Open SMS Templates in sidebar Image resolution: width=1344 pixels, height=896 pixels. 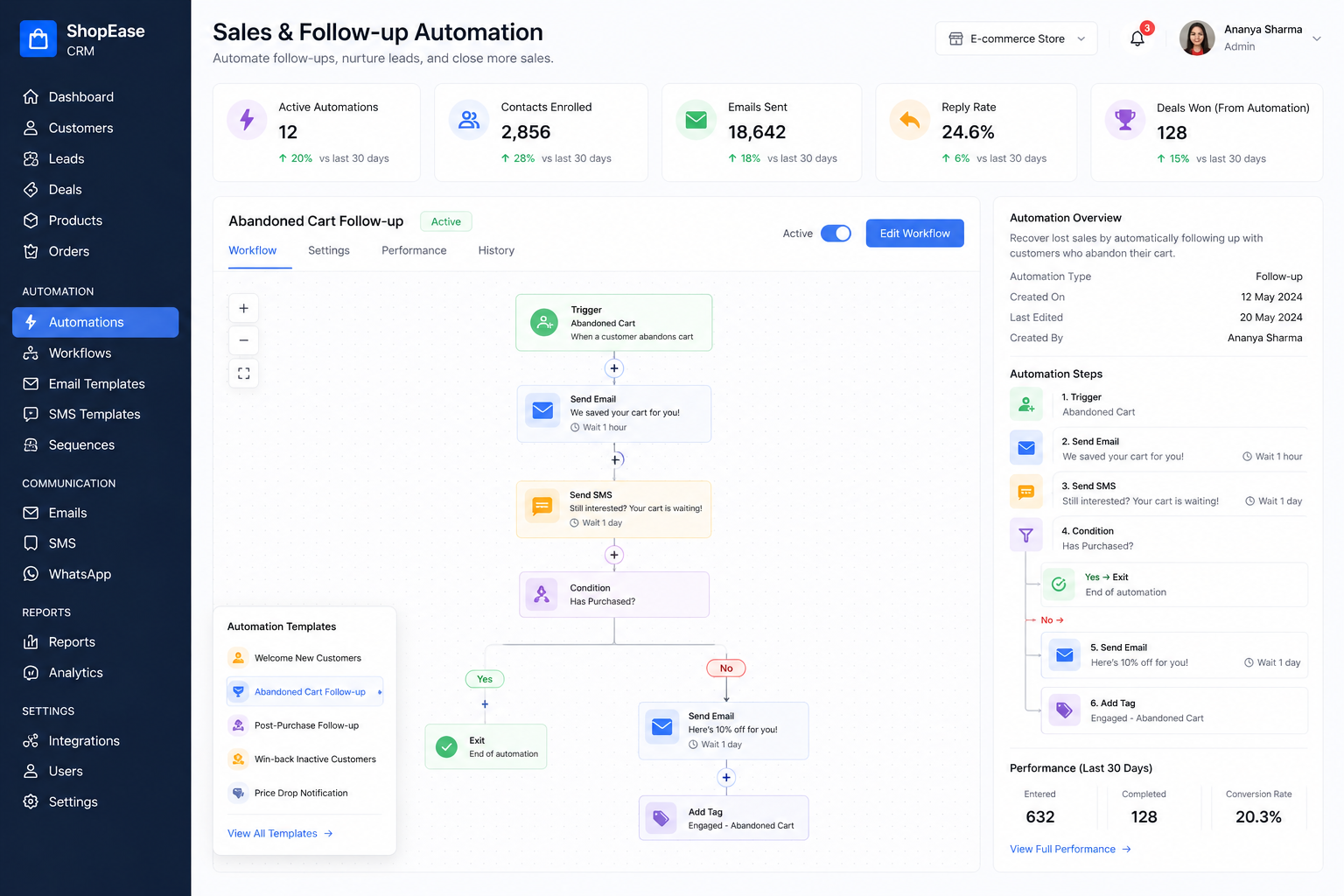[x=95, y=414]
